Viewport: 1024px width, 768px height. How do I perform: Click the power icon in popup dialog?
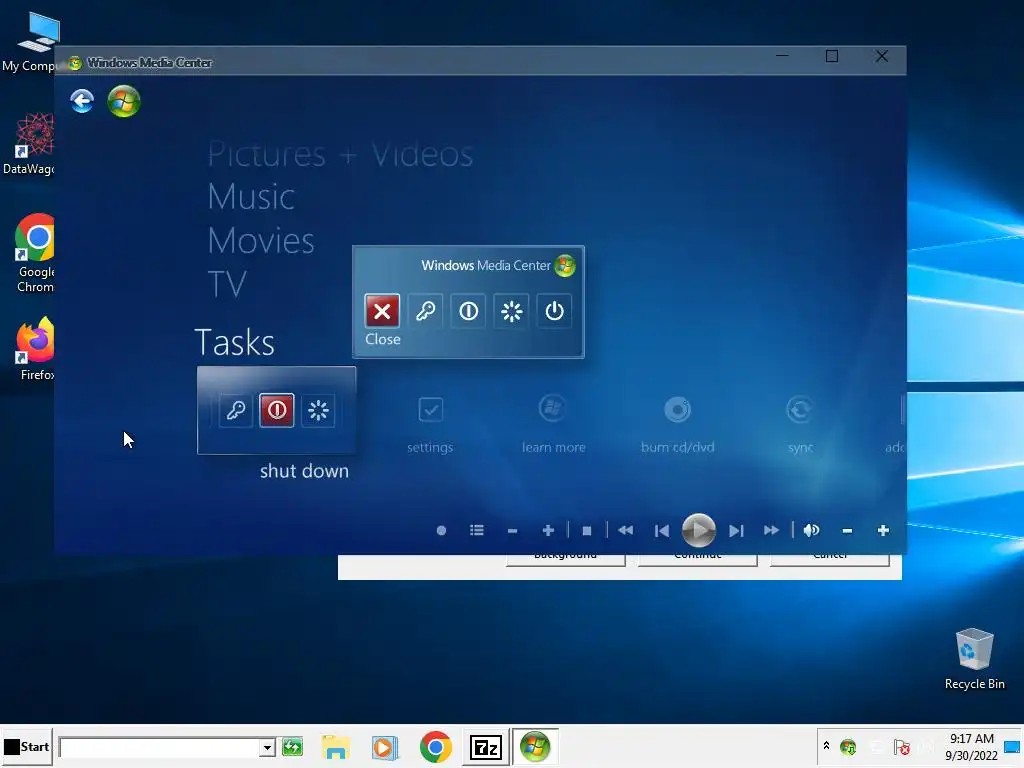pyautogui.click(x=554, y=311)
